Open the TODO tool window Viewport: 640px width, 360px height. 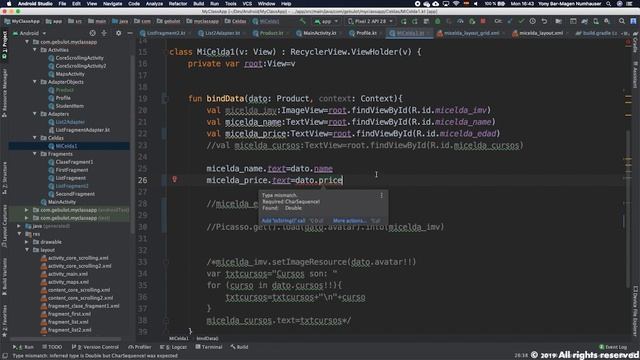point(52,347)
